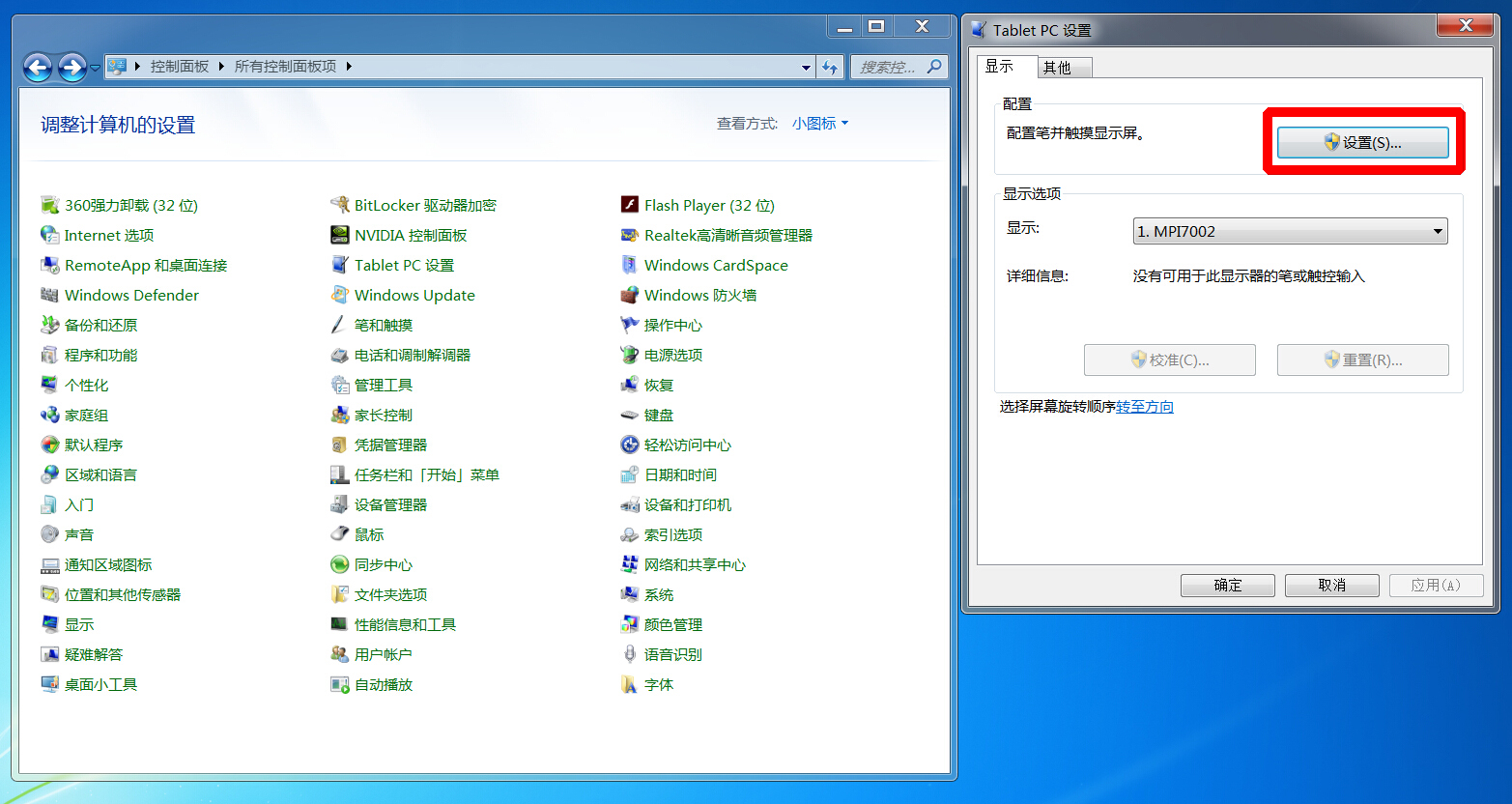Follow the 转至方向 link

tap(1145, 407)
